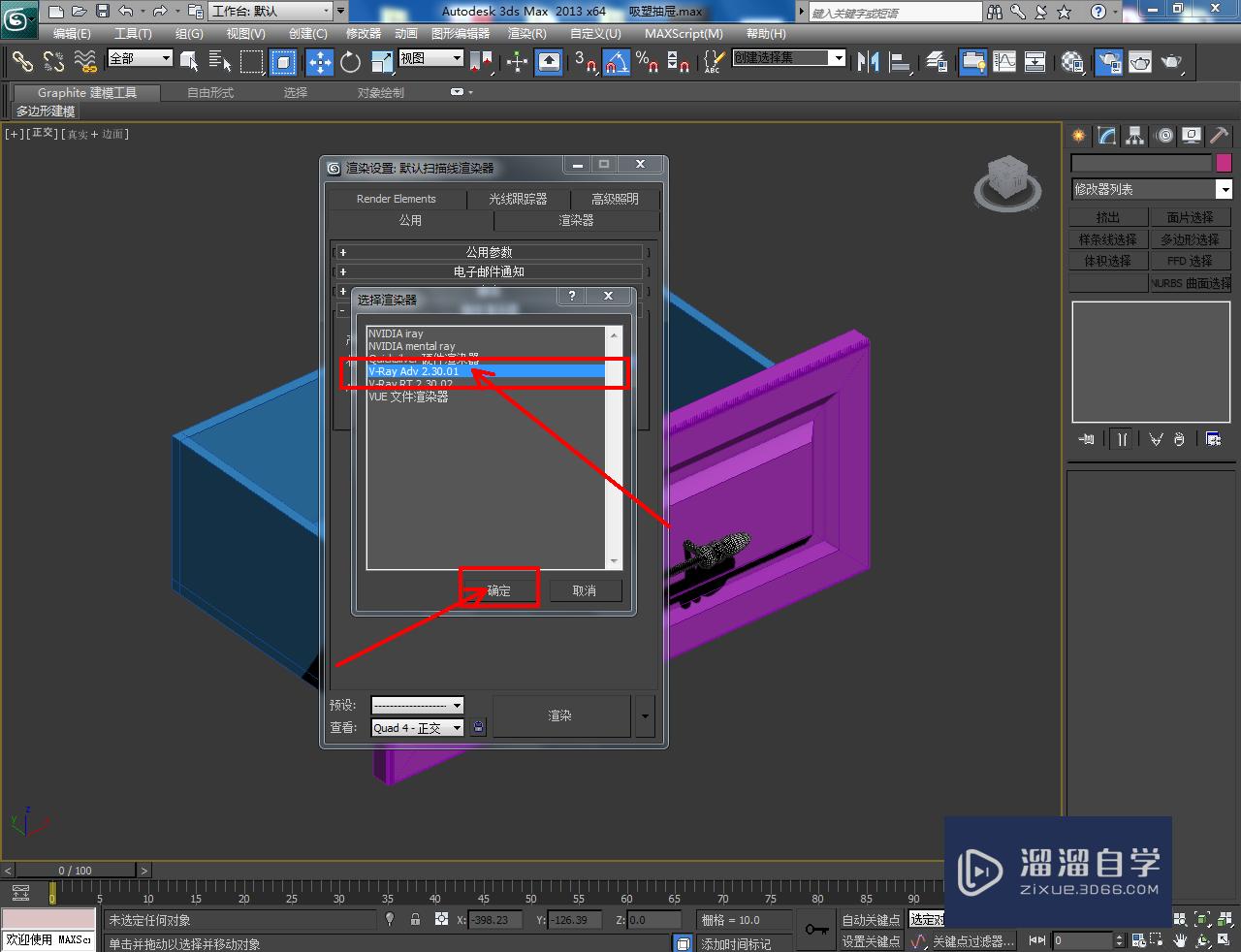Open the selection filter 全部 dropdown

(x=140, y=58)
